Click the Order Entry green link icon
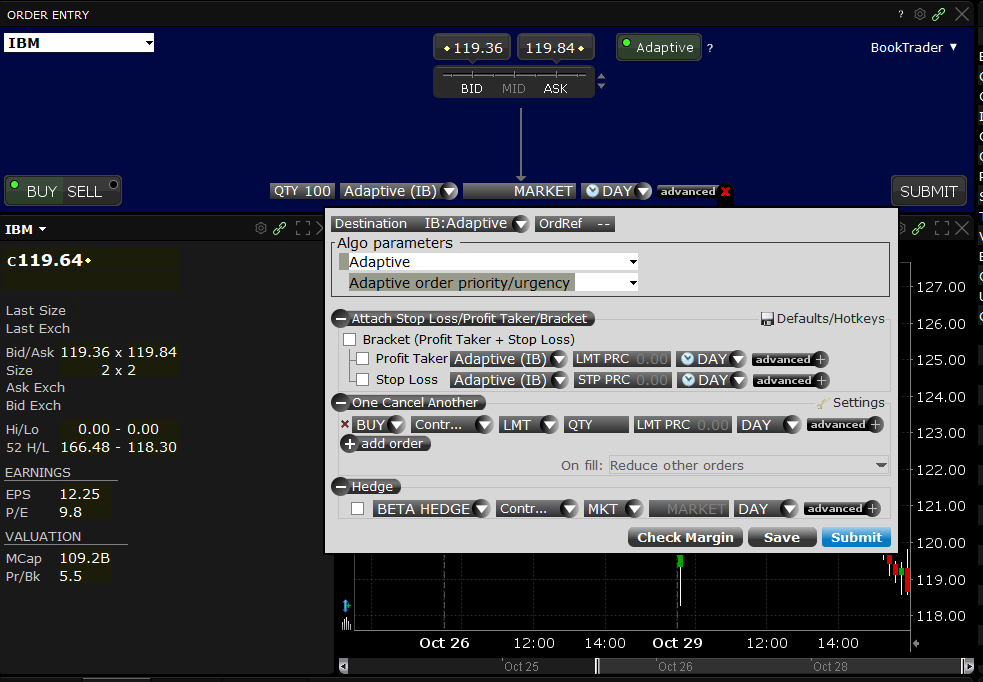Screen dimensions: 983x682 (x=938, y=14)
